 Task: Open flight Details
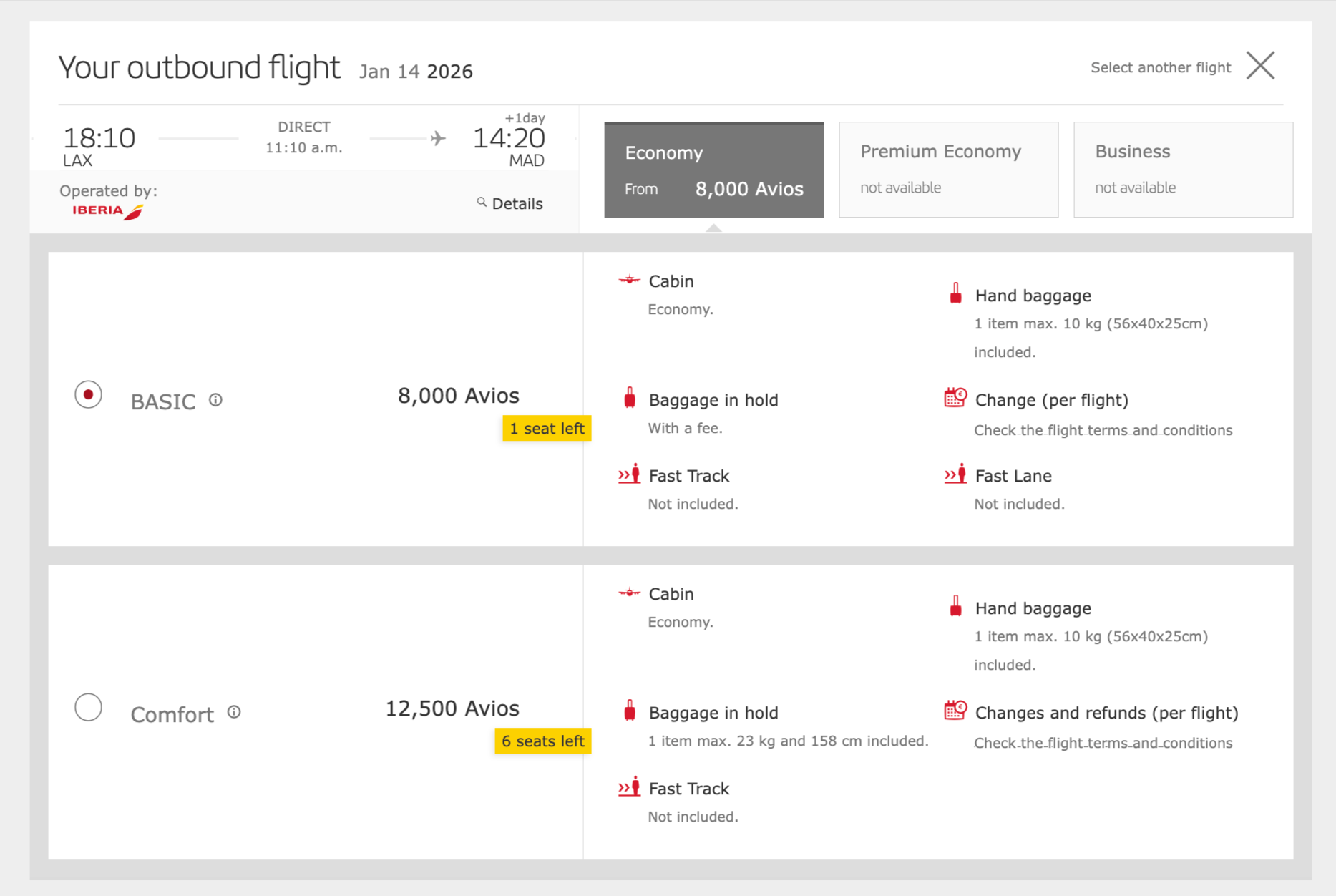pos(516,203)
